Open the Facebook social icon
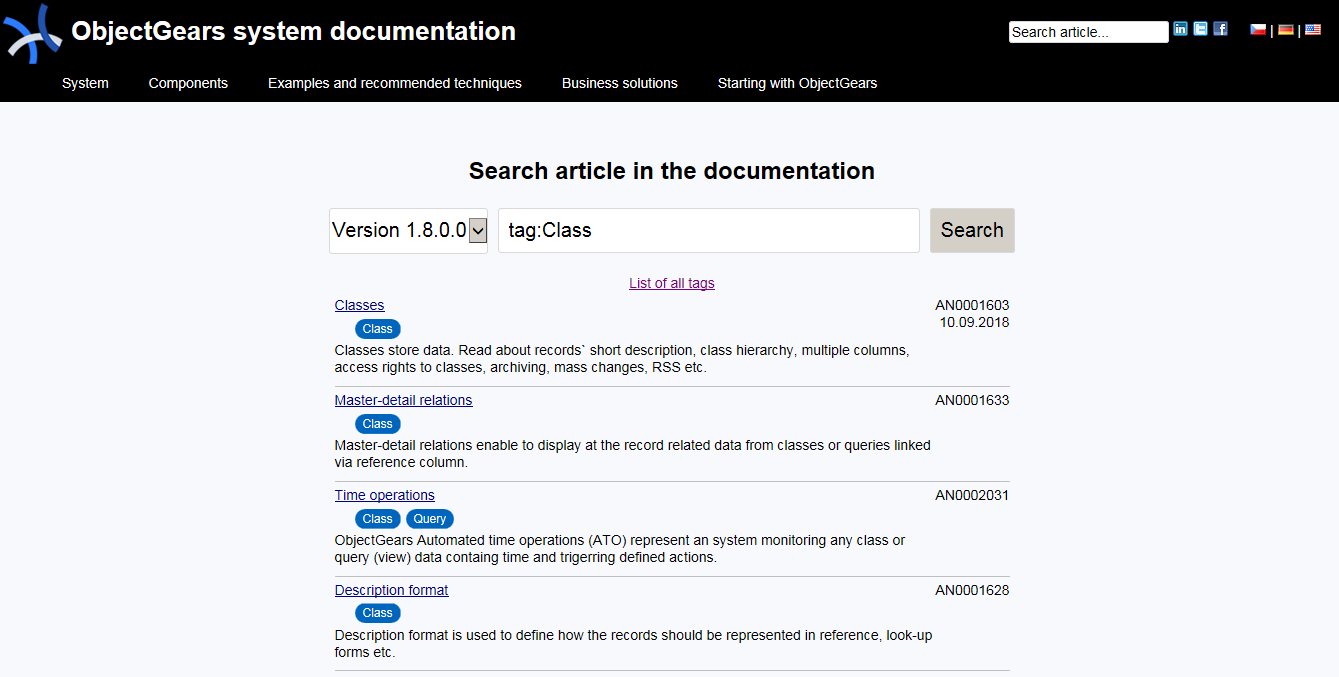Image resolution: width=1339 pixels, height=677 pixels. 1220,29
